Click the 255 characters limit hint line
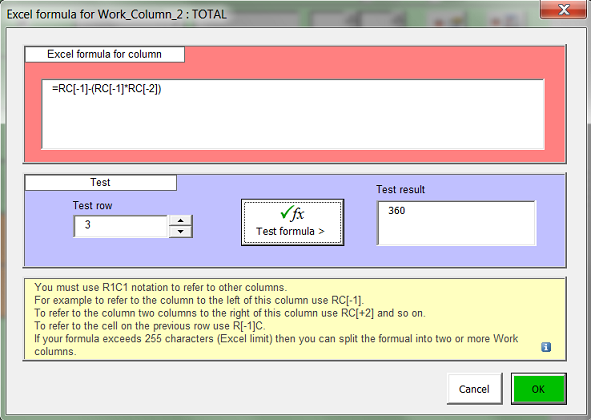 276,345
